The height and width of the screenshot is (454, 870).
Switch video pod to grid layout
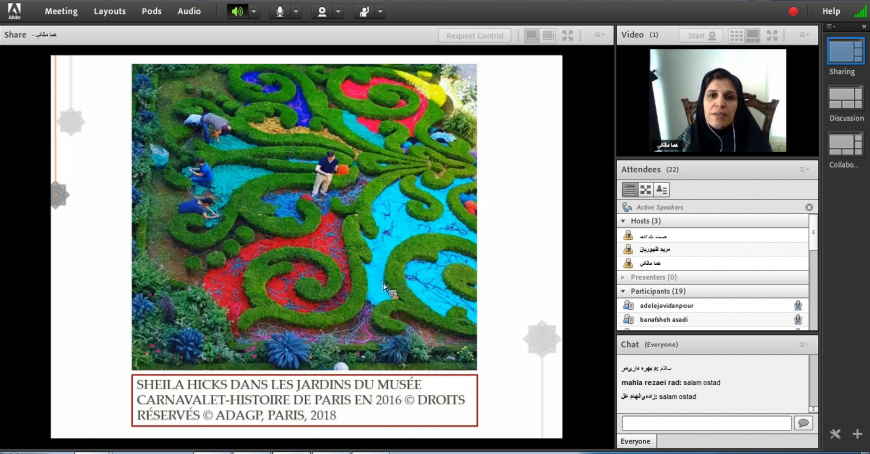(x=737, y=35)
